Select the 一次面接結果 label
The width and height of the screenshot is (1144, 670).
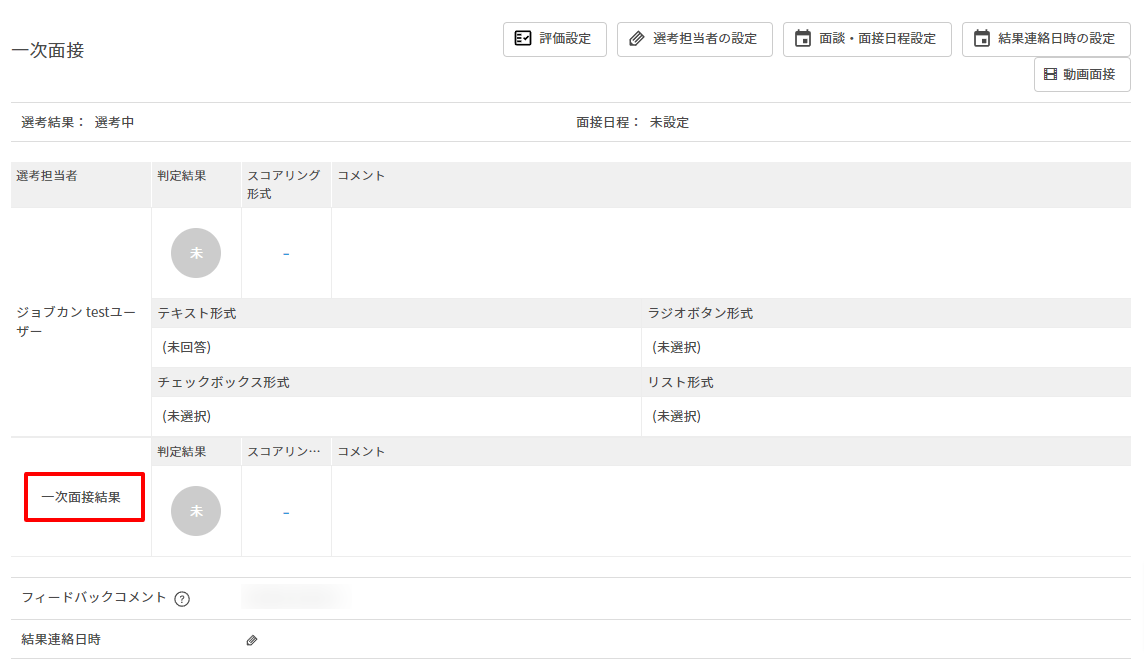click(85, 497)
